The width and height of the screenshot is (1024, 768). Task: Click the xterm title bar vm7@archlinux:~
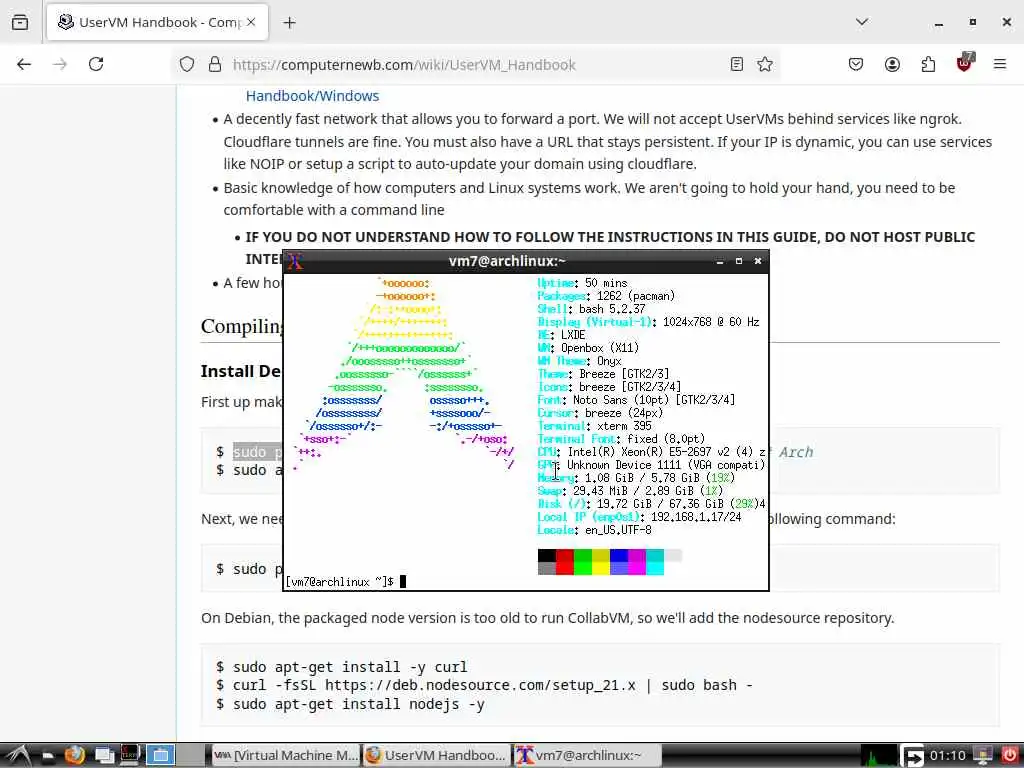pos(507,261)
